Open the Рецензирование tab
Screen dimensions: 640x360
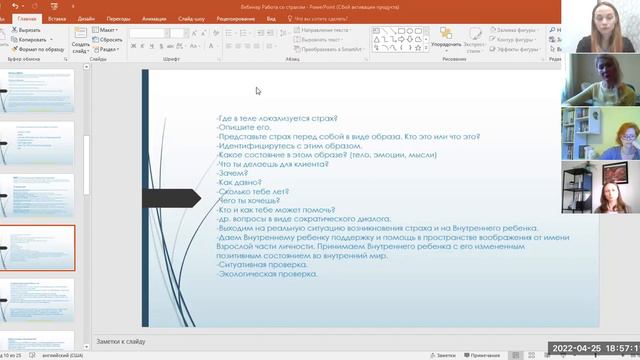click(236, 19)
